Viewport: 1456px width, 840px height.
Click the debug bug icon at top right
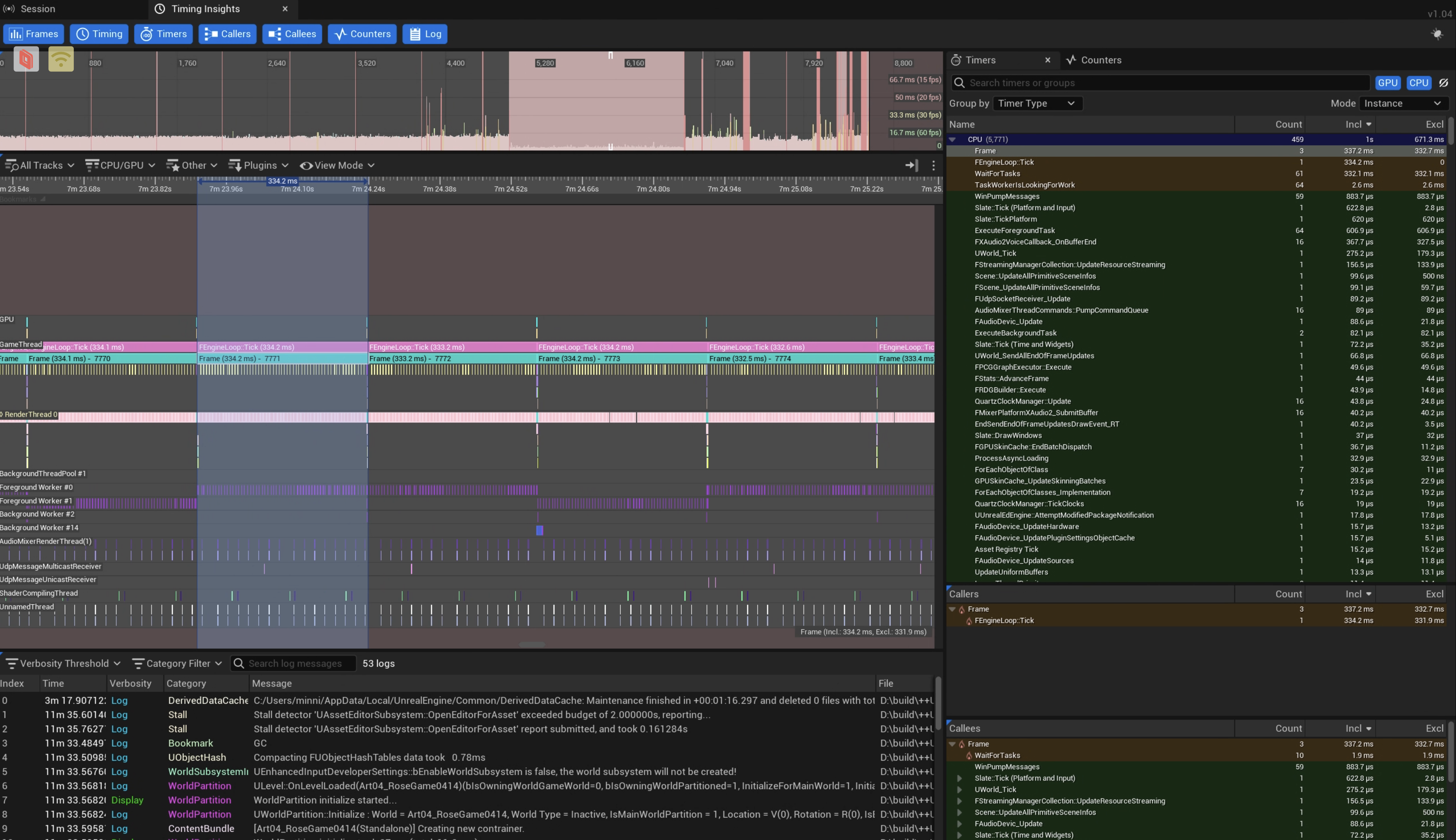click(1437, 34)
